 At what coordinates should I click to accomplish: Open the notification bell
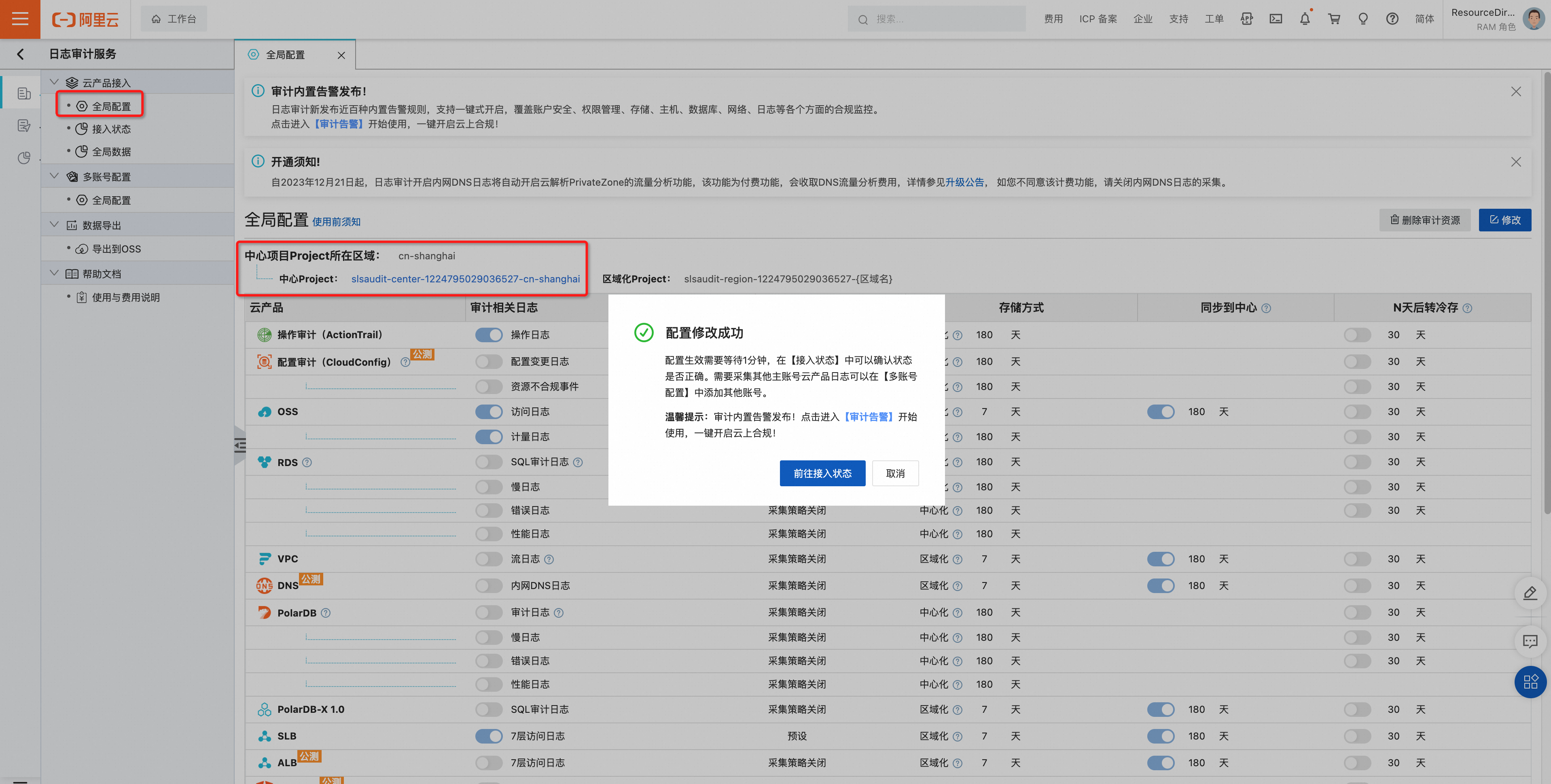click(x=1305, y=19)
